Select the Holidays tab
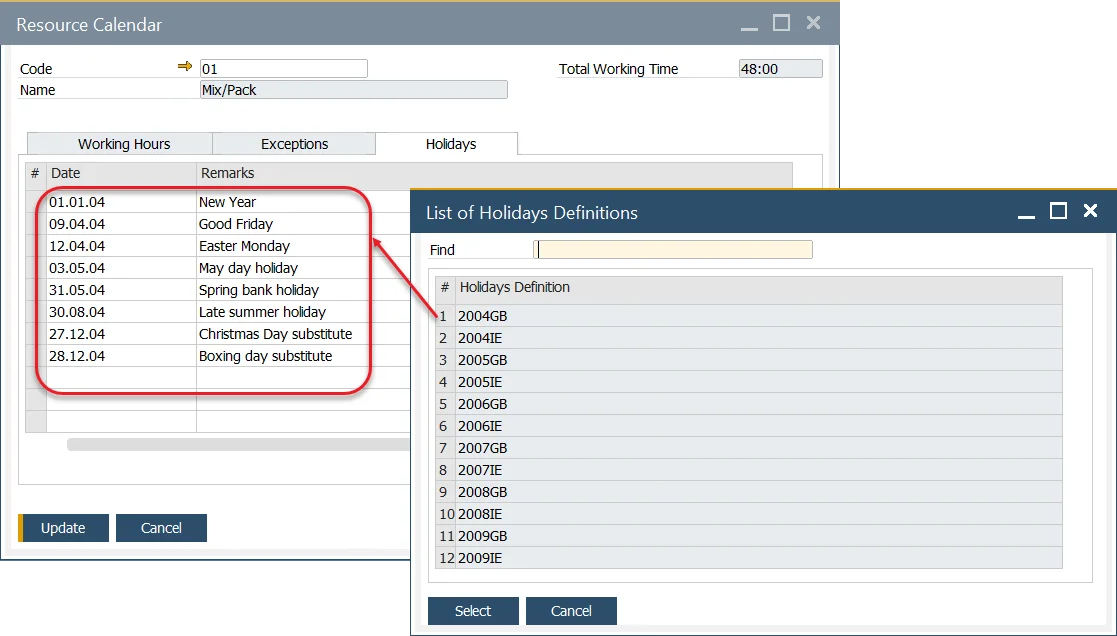The height and width of the screenshot is (636, 1117). coord(446,143)
